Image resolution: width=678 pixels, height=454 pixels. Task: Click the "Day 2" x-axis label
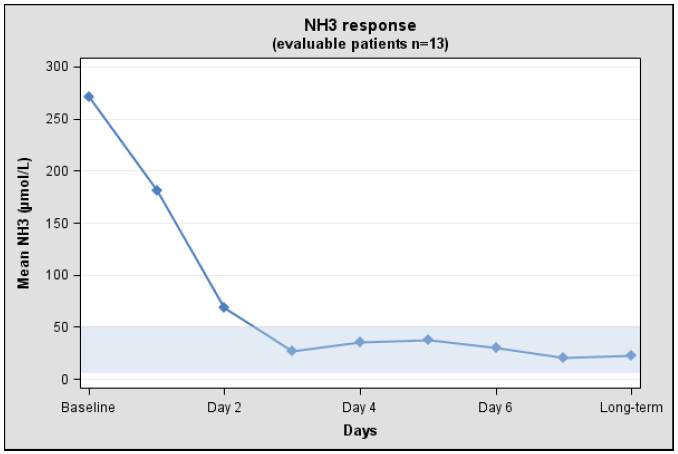[224, 408]
